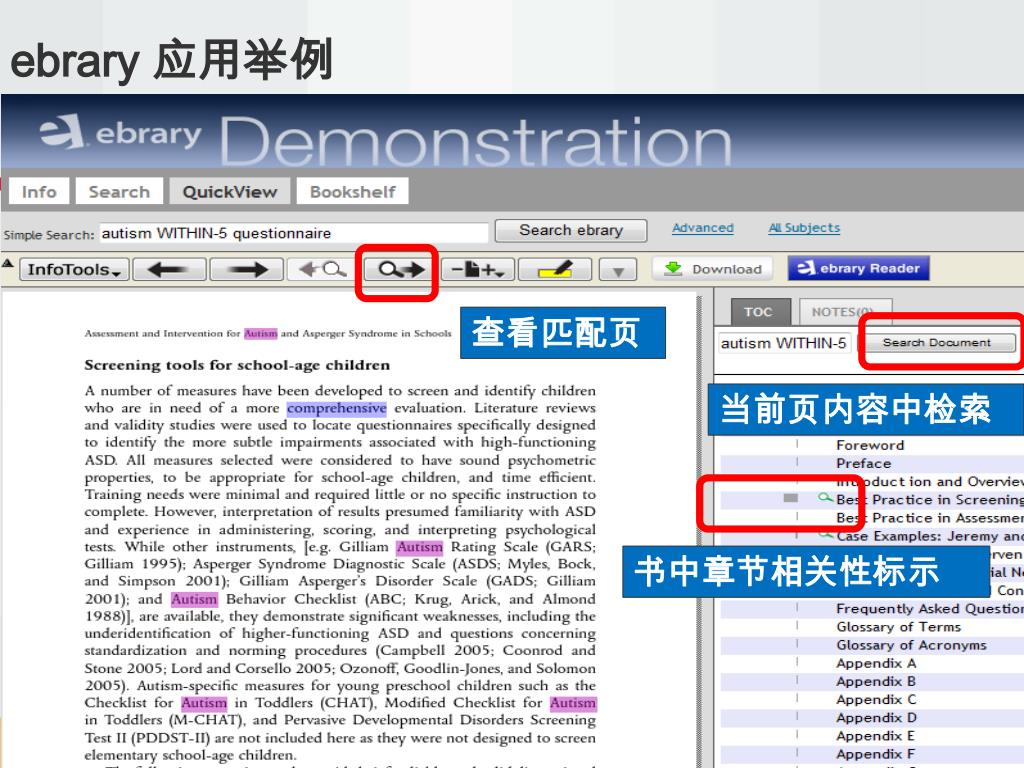Click in the Simple Search field
This screenshot has width=1024, height=768.
click(x=293, y=232)
